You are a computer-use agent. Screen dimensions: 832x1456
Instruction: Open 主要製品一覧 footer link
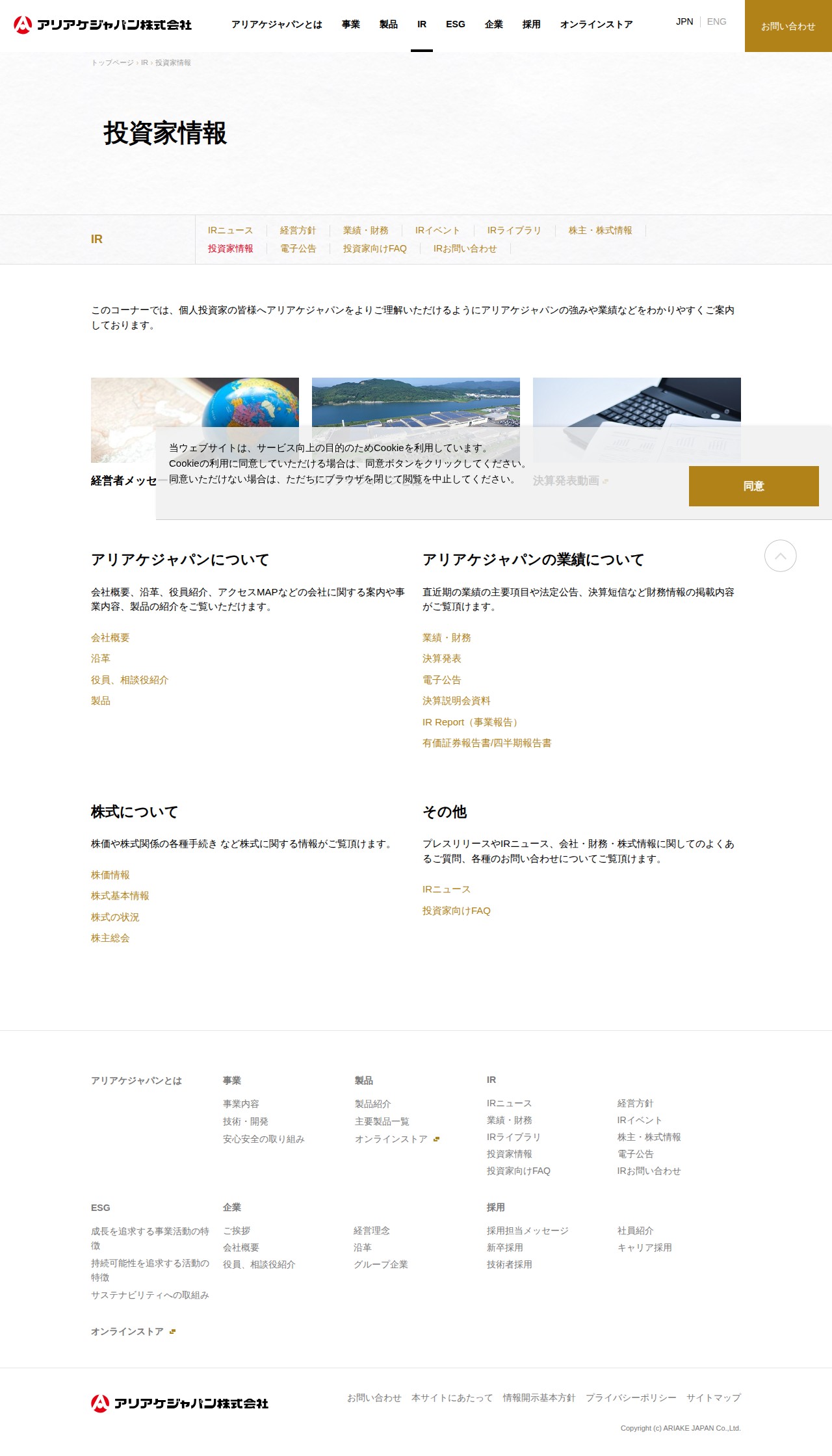pyautogui.click(x=382, y=1121)
